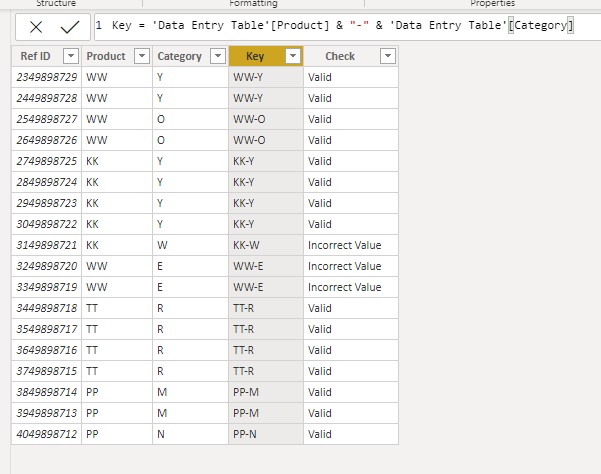
Task: Click Ref ID cell 3849898714
Action: coord(46,392)
